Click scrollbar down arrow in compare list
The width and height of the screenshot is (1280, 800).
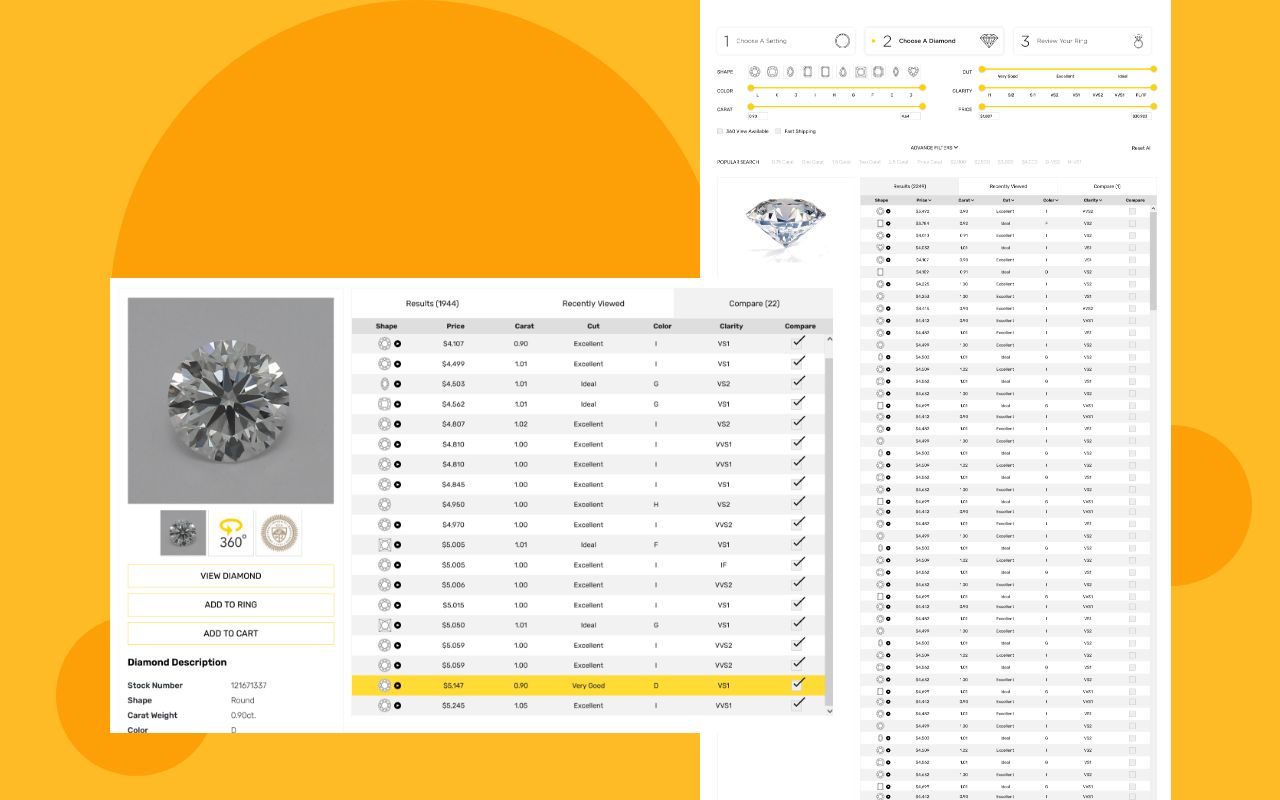point(829,711)
